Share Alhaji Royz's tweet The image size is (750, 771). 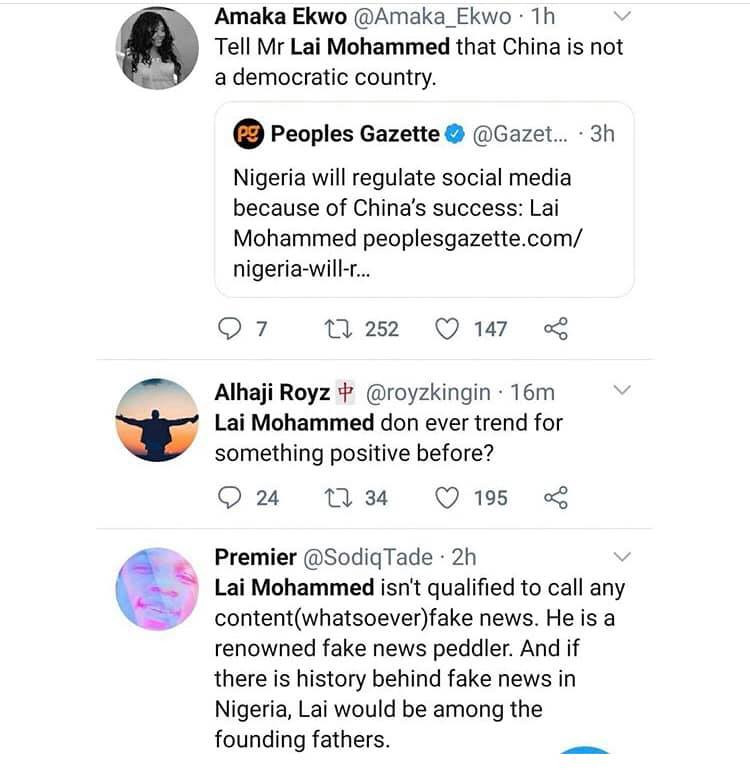[x=555, y=497]
